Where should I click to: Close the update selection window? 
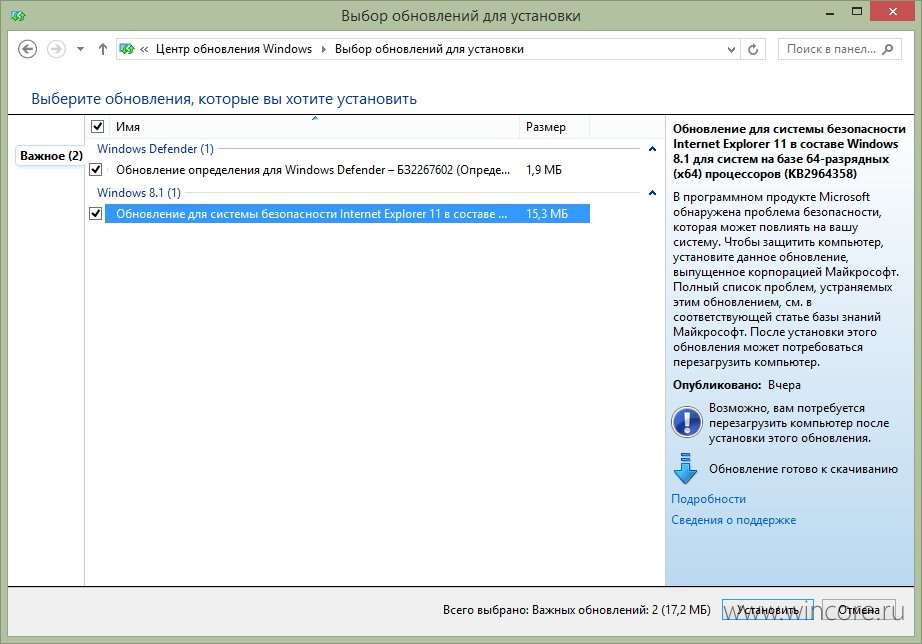(893, 12)
